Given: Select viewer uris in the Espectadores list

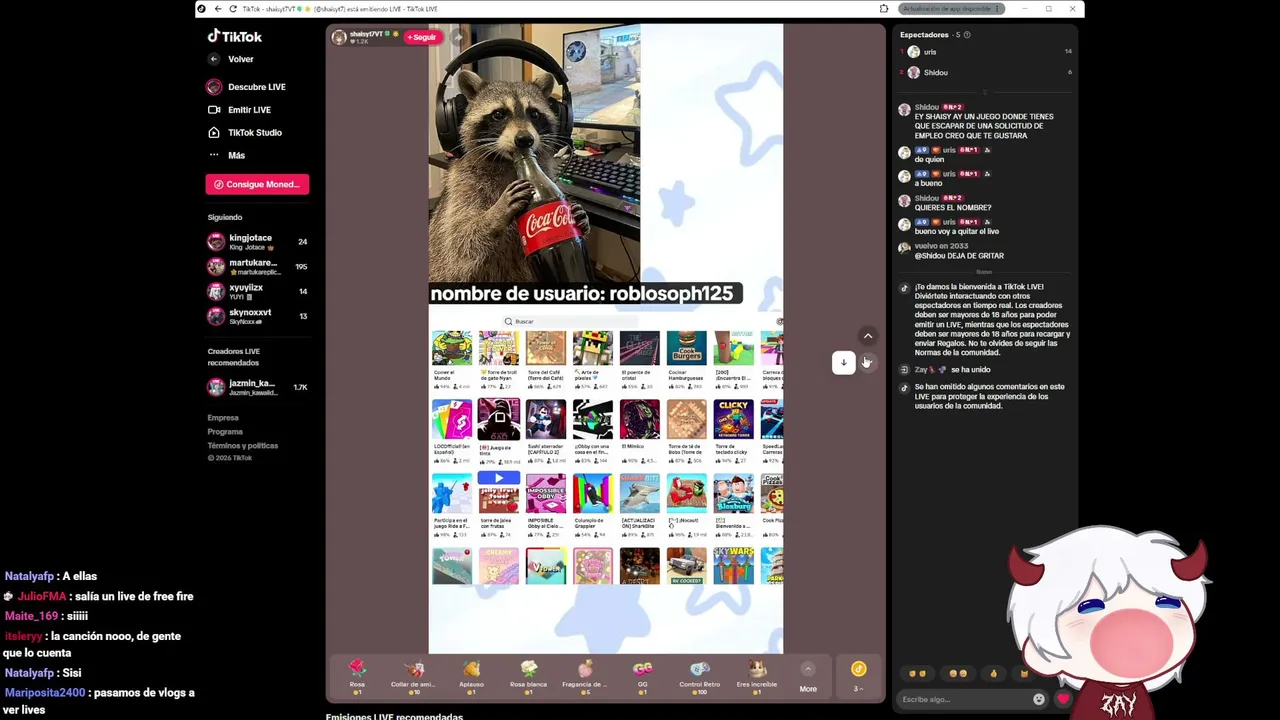Looking at the screenshot, I should click(985, 52).
